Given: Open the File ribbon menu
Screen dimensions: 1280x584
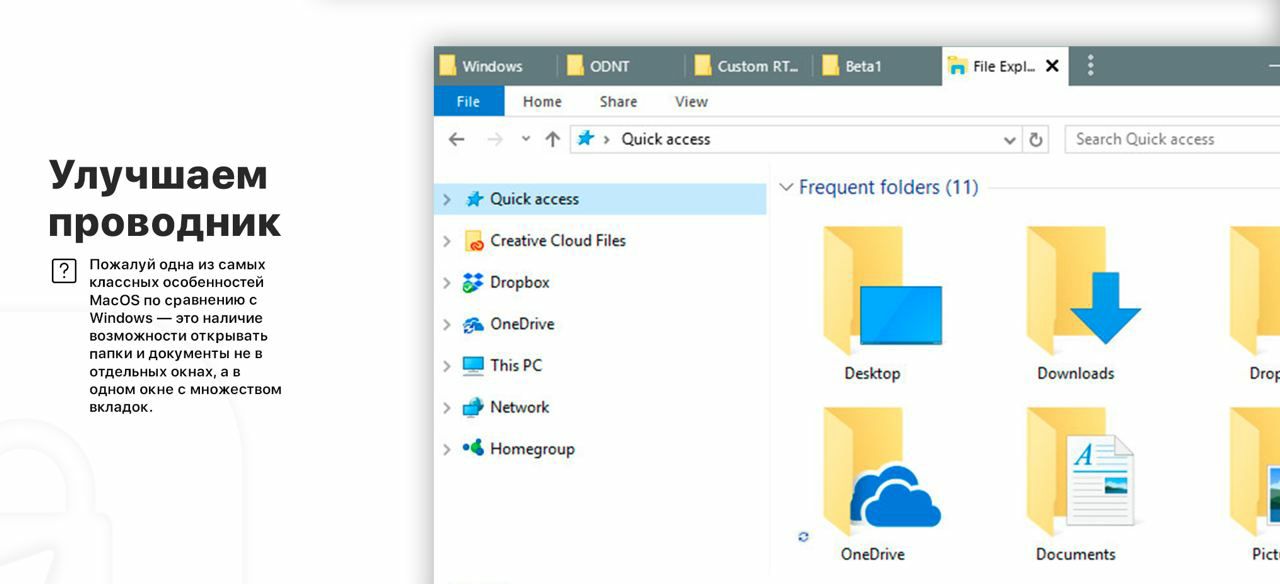Looking at the screenshot, I should [x=468, y=101].
